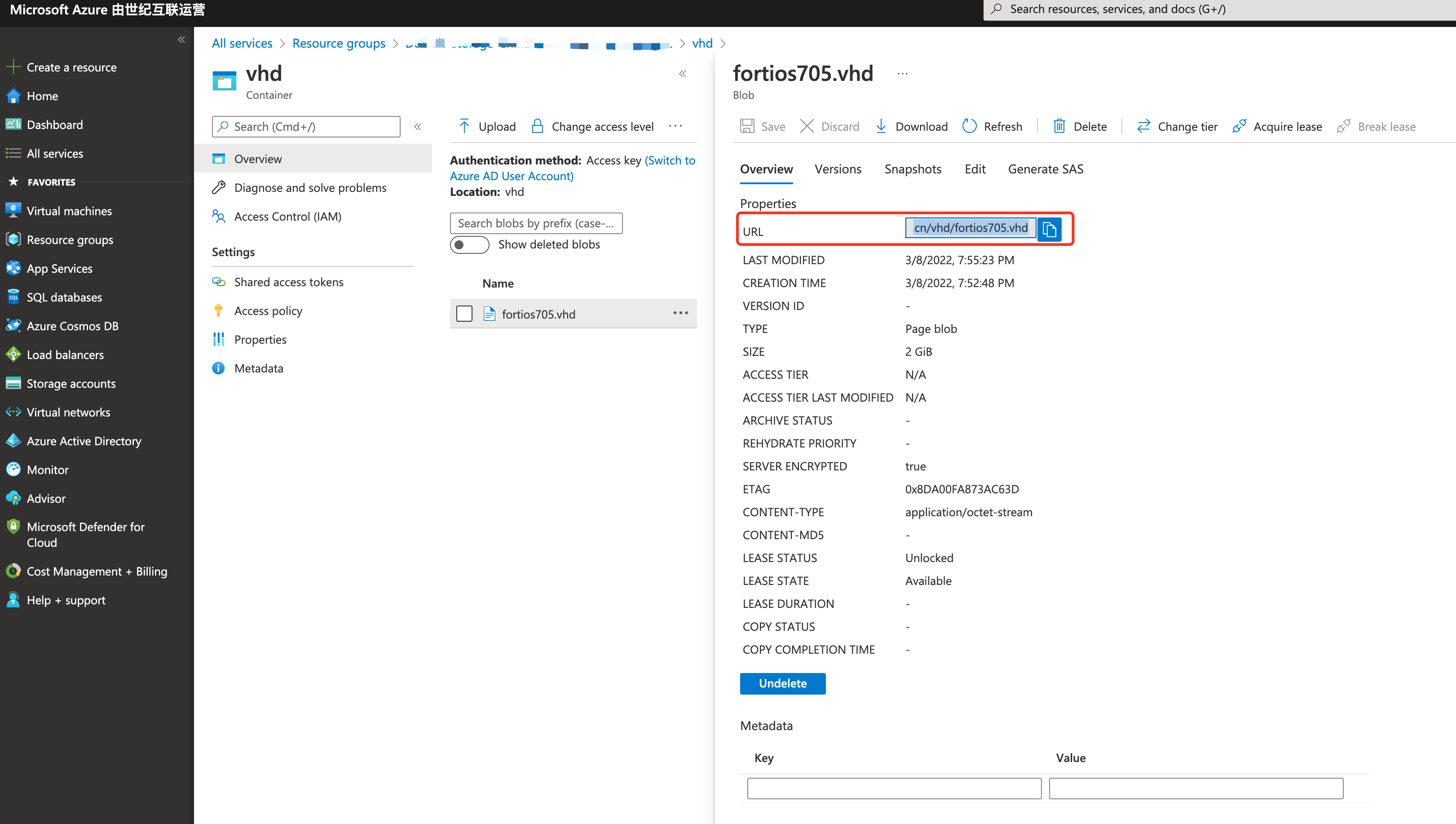Click the Undelete button

coord(782,683)
